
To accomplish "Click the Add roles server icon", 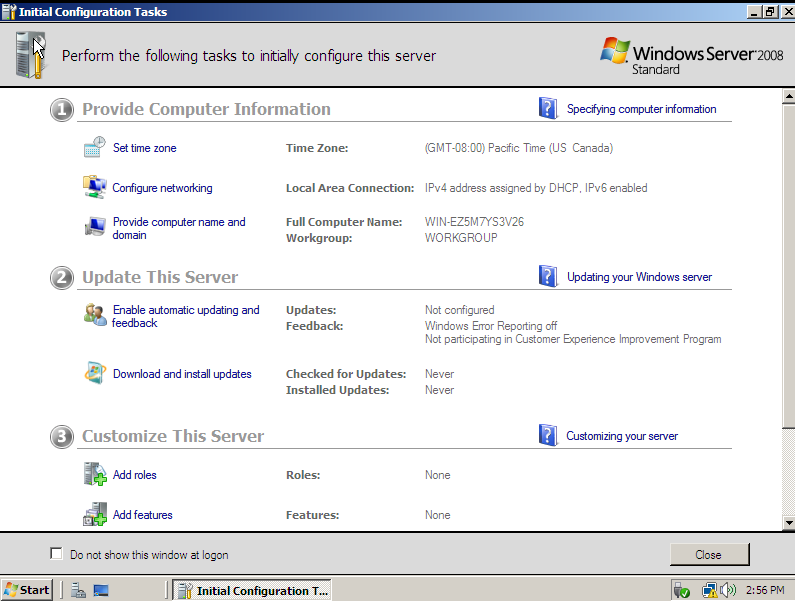I will (95, 474).
